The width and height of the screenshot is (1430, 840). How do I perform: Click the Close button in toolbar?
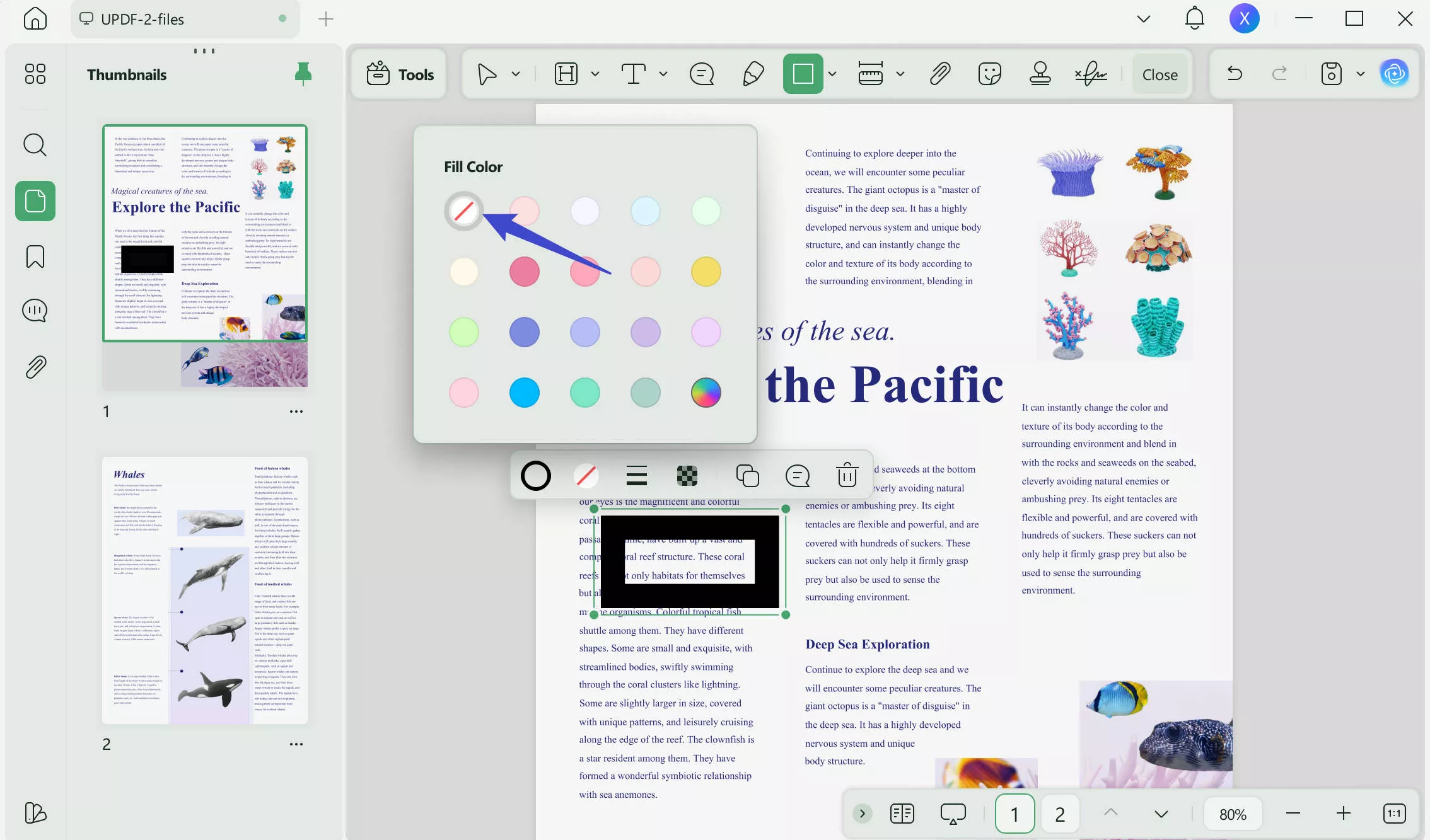coord(1160,74)
